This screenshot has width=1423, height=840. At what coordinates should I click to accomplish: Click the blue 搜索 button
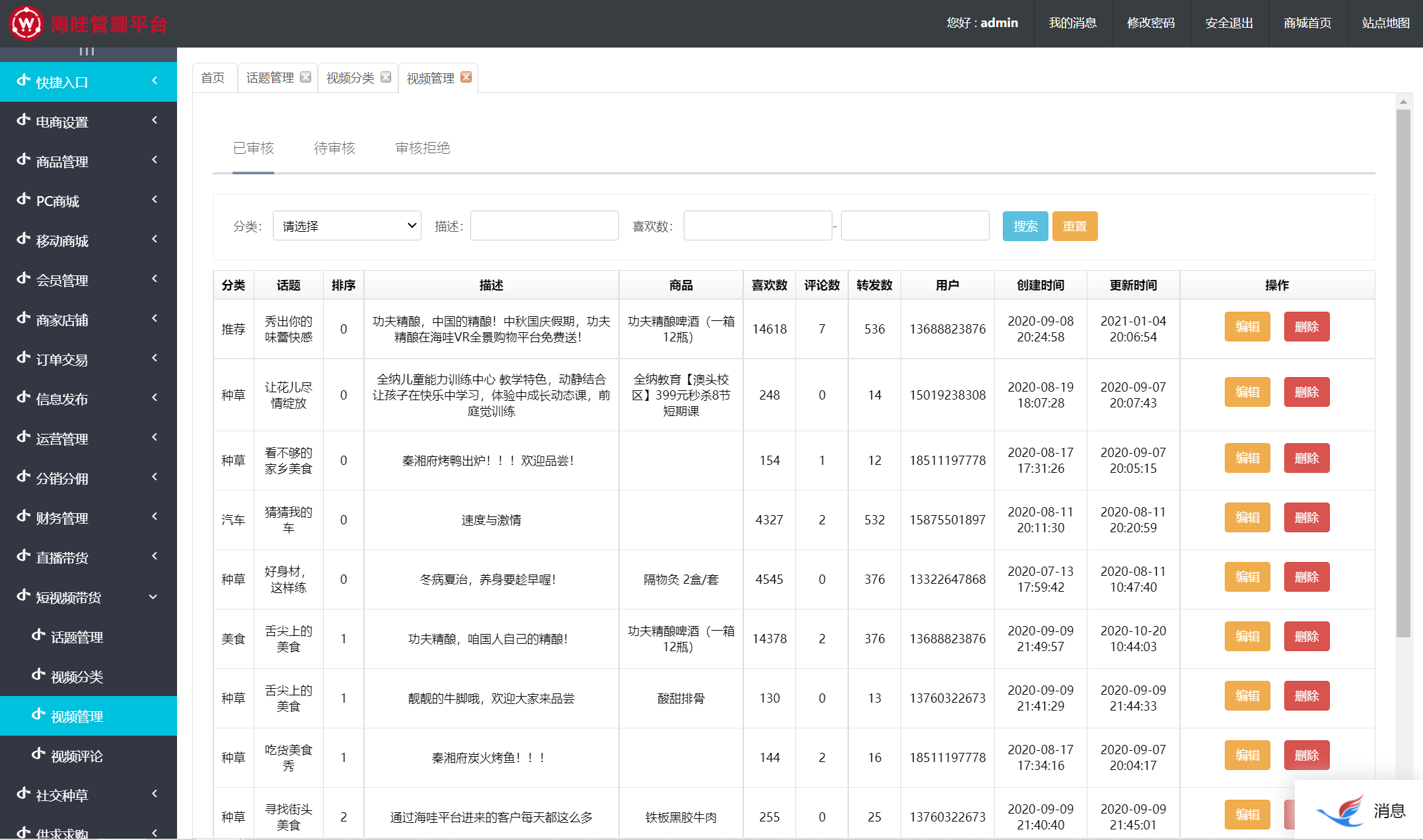pyautogui.click(x=1025, y=226)
